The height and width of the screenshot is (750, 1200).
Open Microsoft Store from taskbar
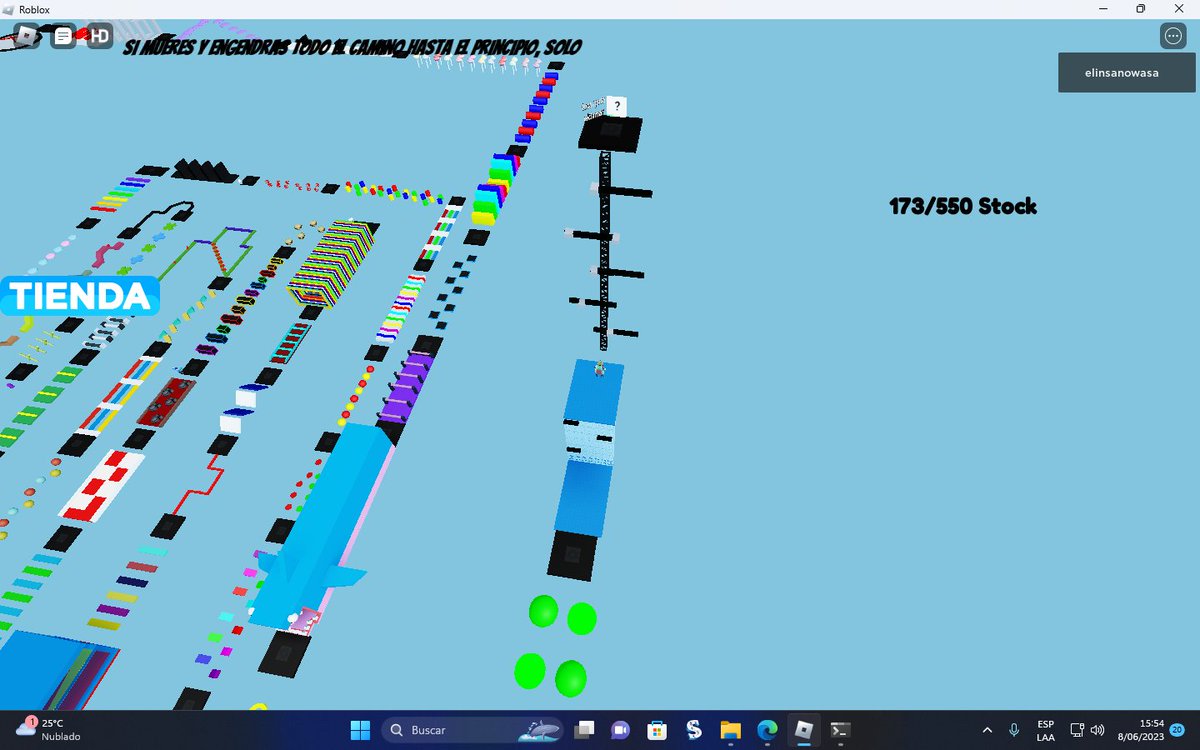coord(657,730)
